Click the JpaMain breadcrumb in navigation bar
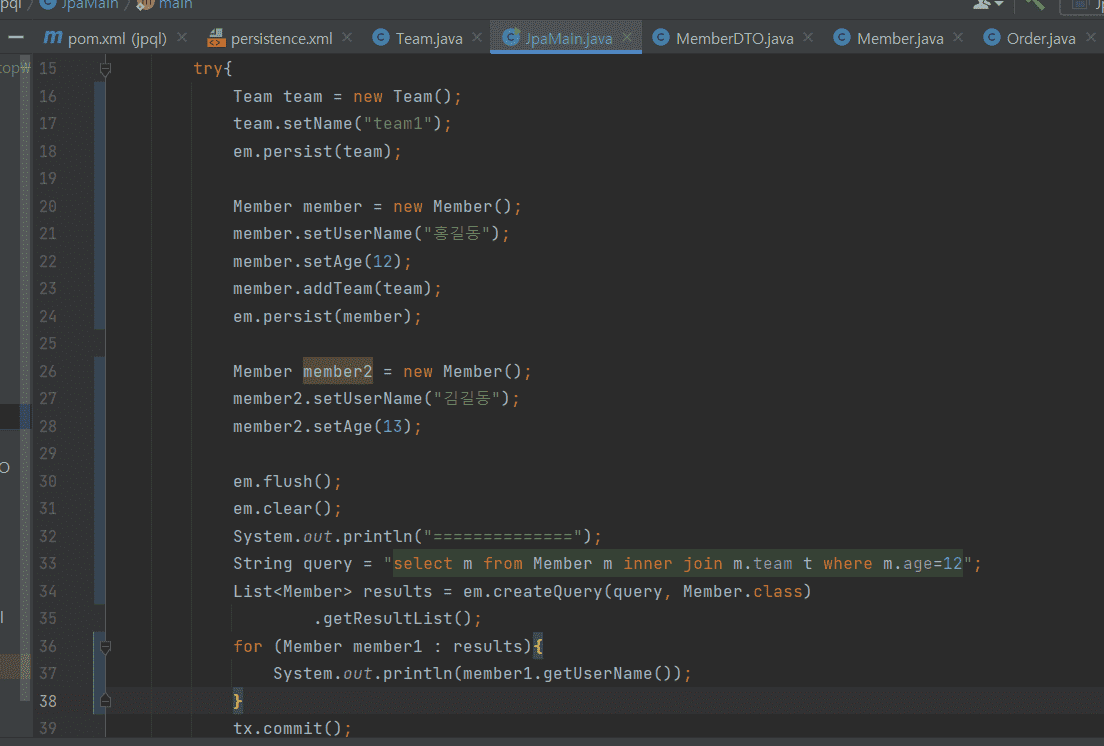 click(78, 4)
